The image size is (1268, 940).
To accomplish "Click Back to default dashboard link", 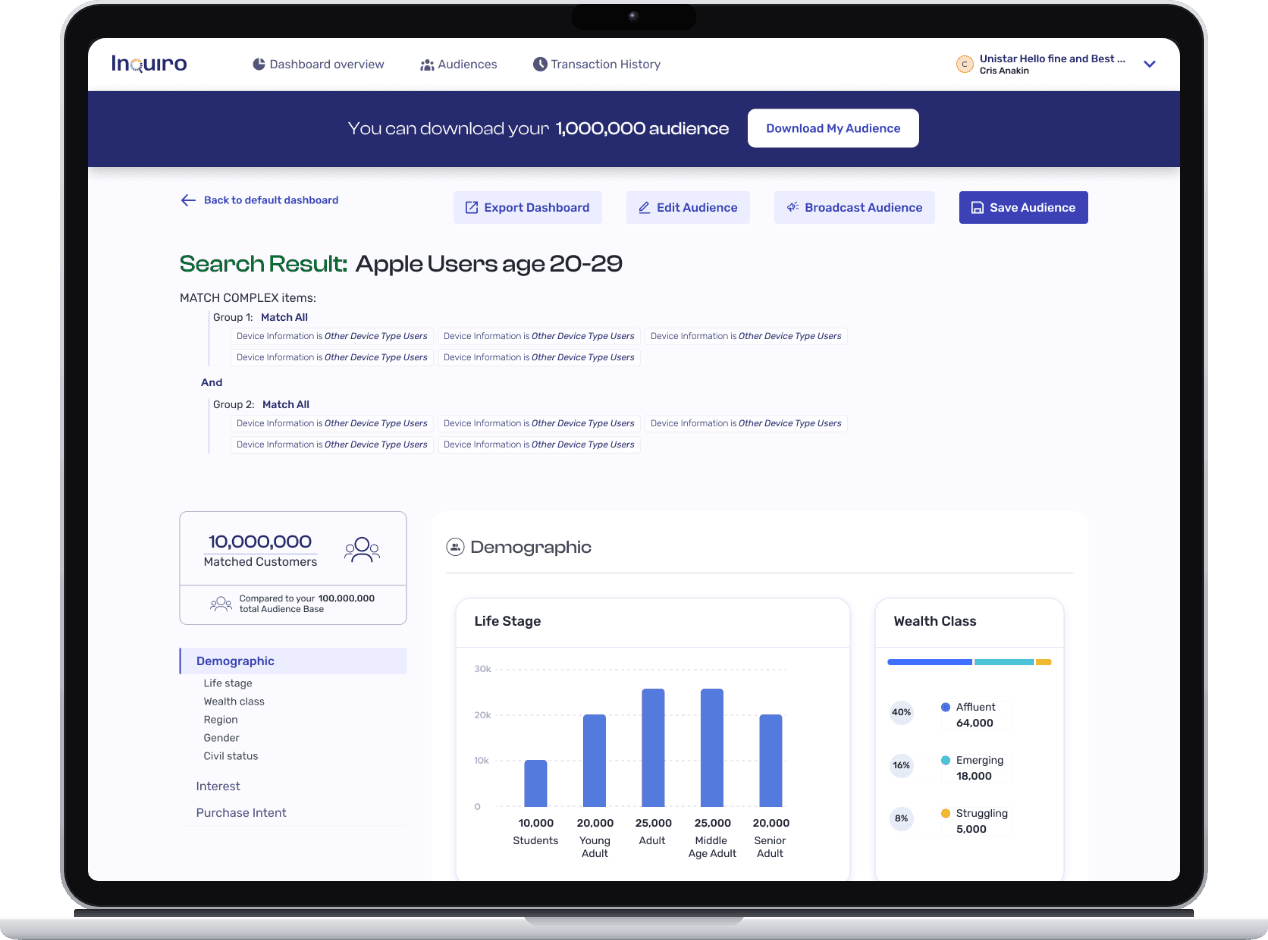I will click(271, 200).
